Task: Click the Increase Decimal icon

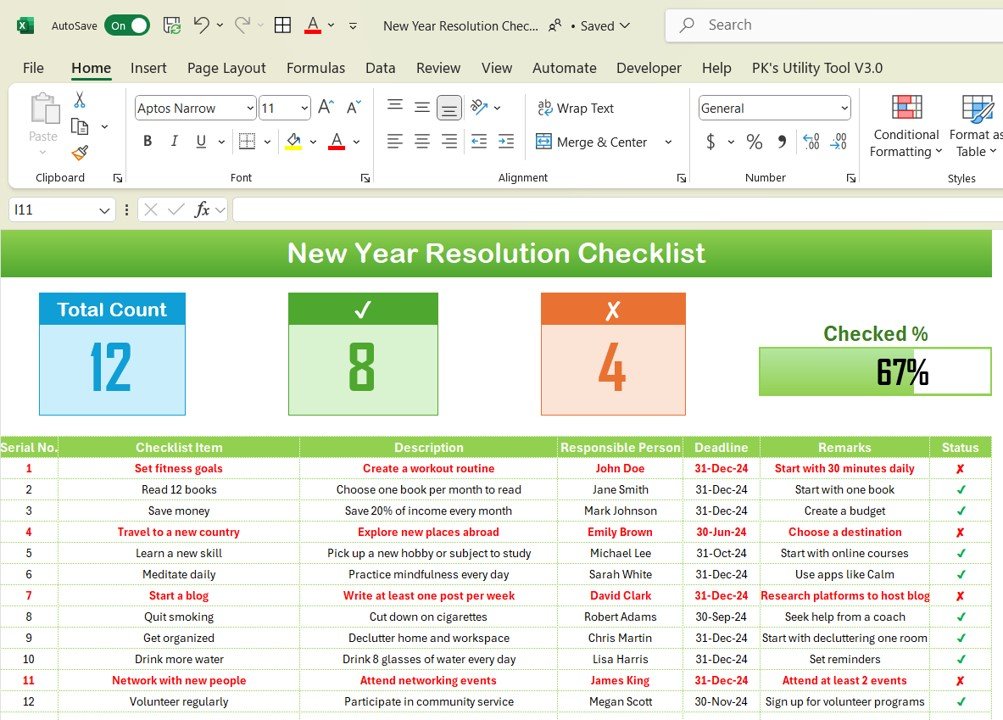Action: 810,142
